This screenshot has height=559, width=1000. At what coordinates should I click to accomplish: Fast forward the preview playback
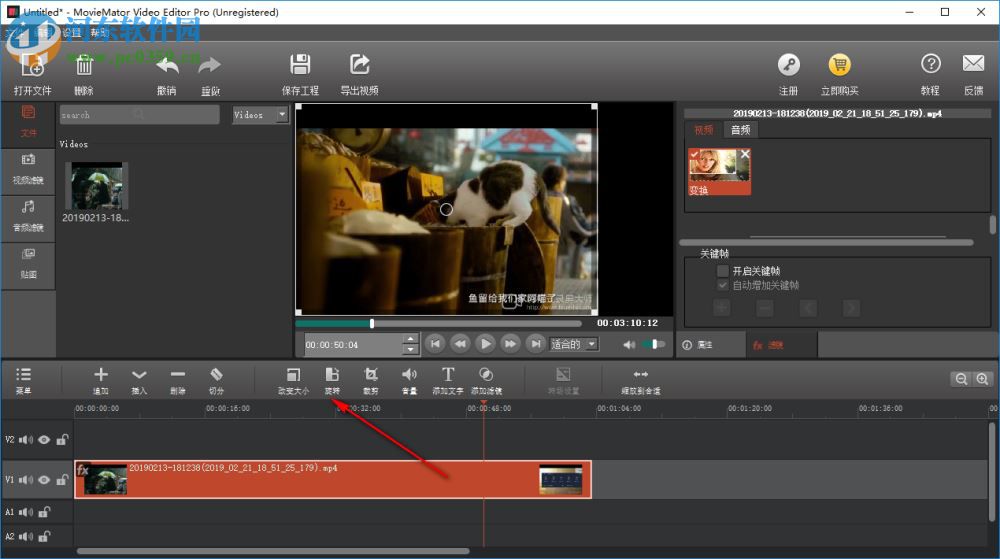[x=510, y=344]
